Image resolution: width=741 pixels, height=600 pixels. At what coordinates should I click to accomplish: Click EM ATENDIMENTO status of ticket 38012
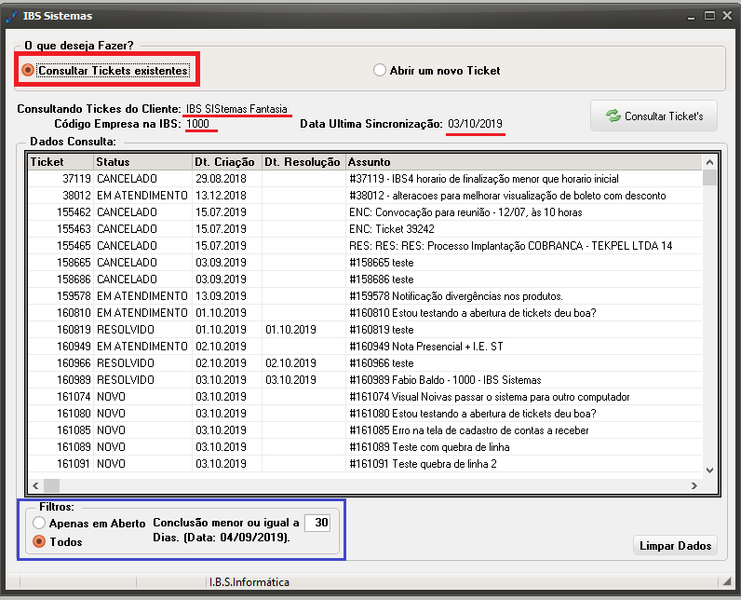[142, 196]
